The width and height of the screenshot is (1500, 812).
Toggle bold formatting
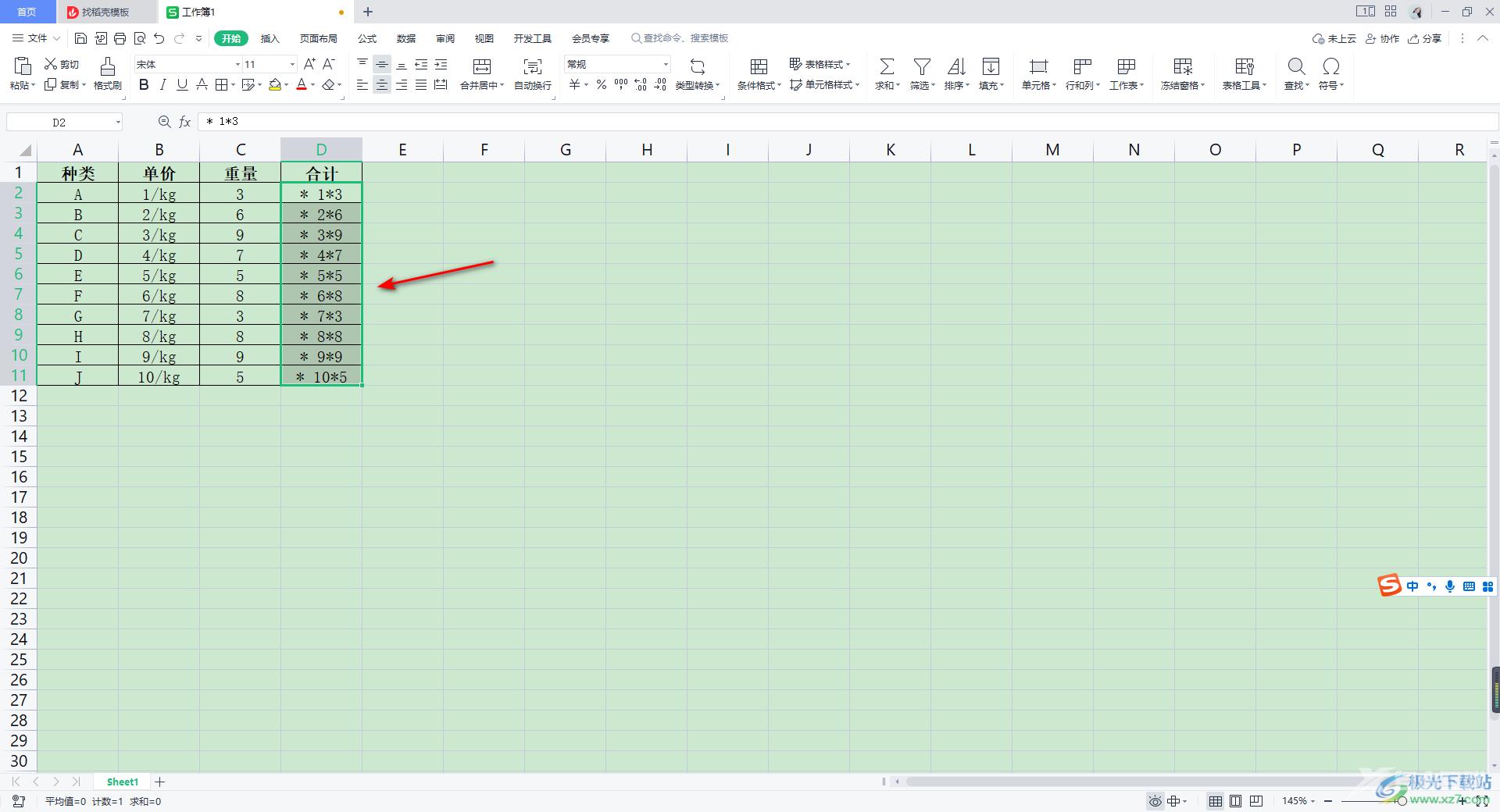[x=144, y=84]
